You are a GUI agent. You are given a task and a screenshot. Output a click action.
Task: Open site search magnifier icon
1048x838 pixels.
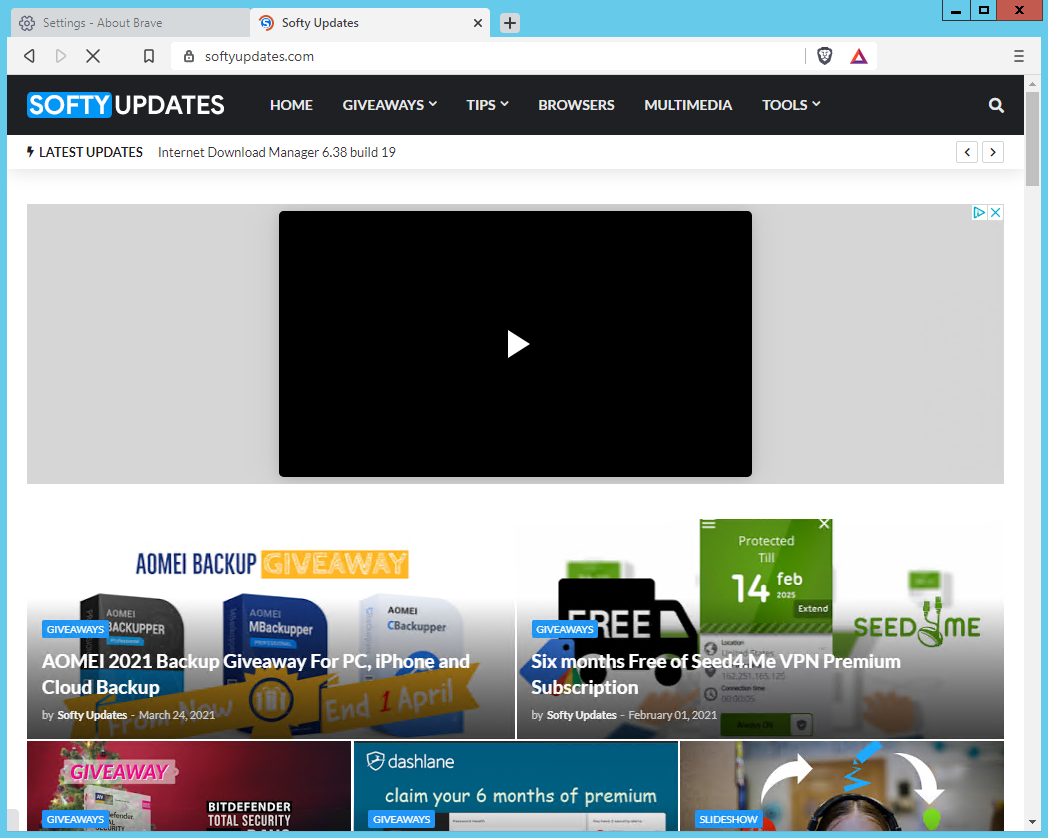click(x=996, y=105)
